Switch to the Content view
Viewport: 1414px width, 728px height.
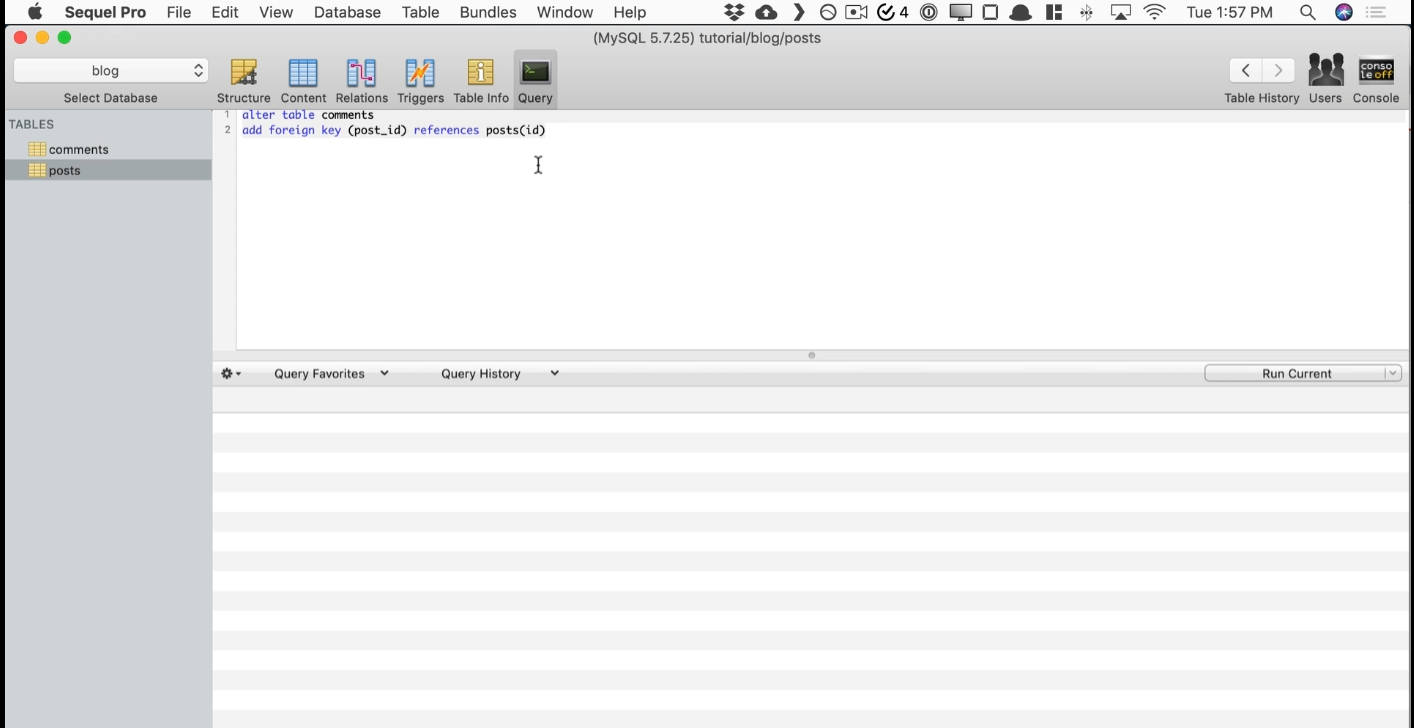click(x=303, y=80)
